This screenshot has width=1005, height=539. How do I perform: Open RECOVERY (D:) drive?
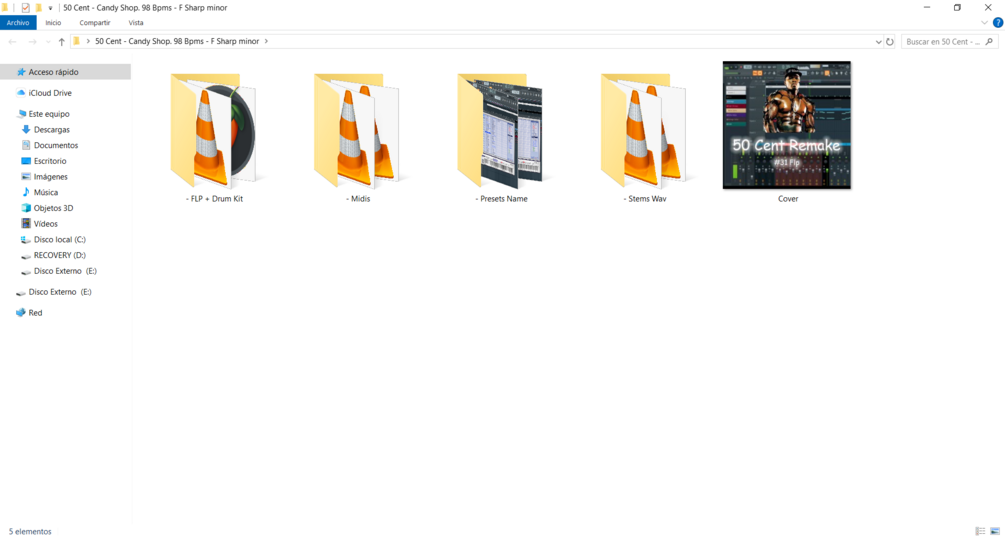coord(60,255)
